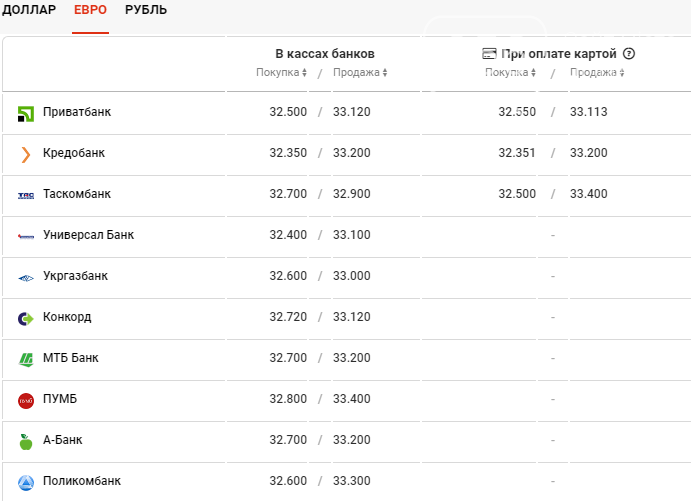Click the card icon beside При оплате картой
This screenshot has width=691, height=502.
[x=489, y=54]
